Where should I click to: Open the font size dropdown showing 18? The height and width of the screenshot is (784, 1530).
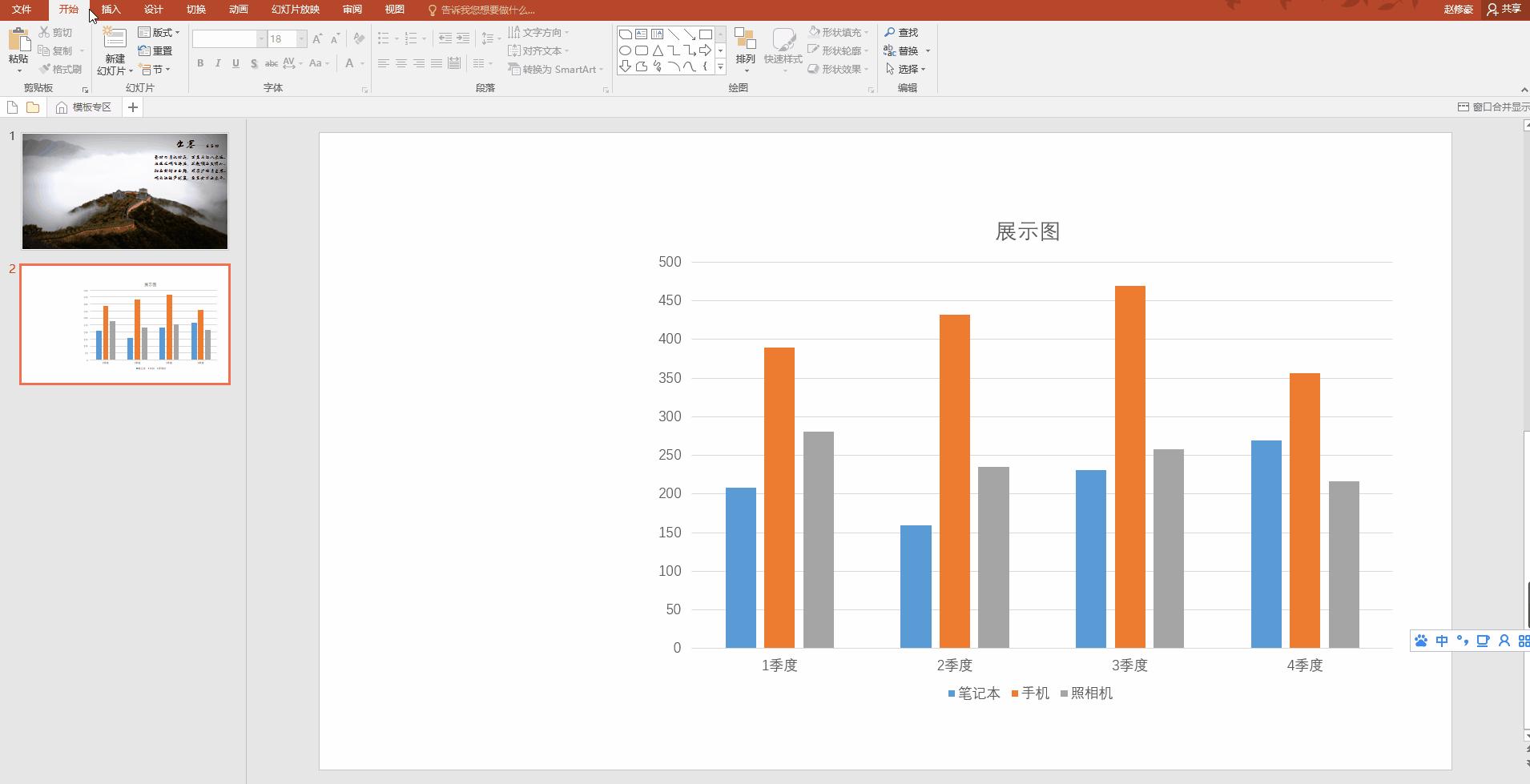pyautogui.click(x=301, y=38)
